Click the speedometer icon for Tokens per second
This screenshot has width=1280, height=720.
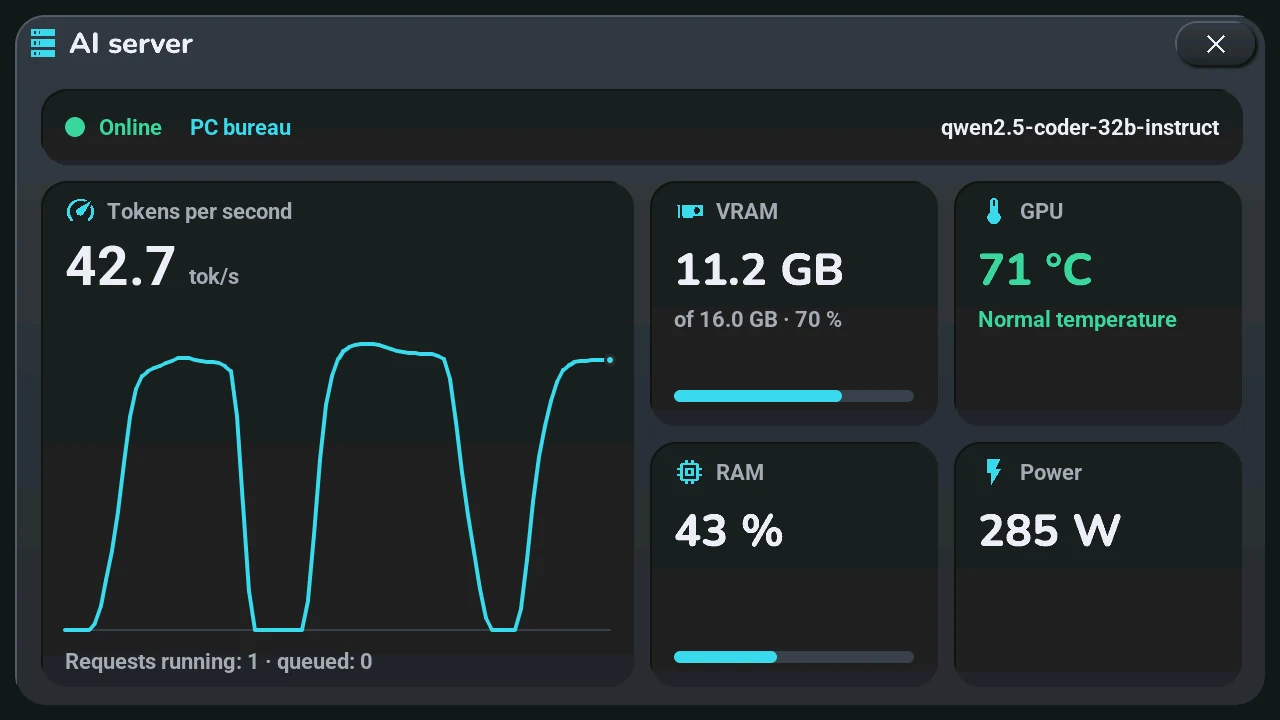coord(80,211)
